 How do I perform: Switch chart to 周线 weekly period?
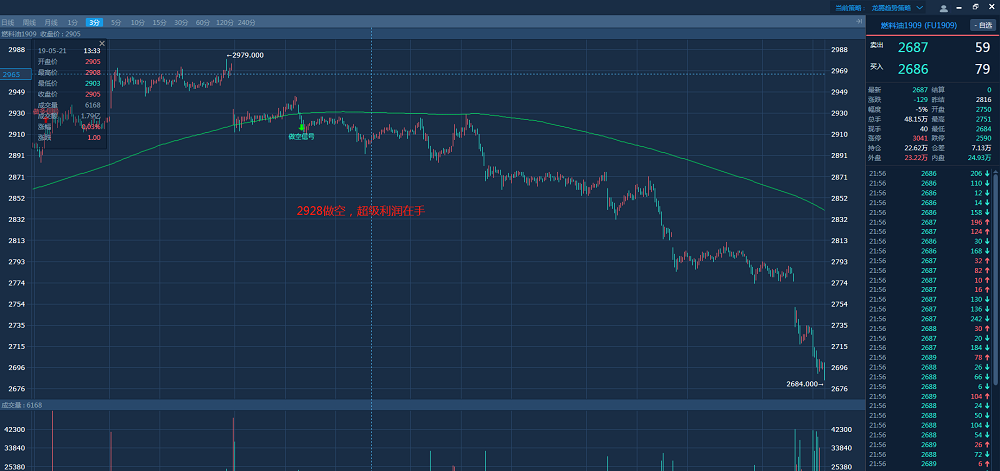(x=29, y=21)
